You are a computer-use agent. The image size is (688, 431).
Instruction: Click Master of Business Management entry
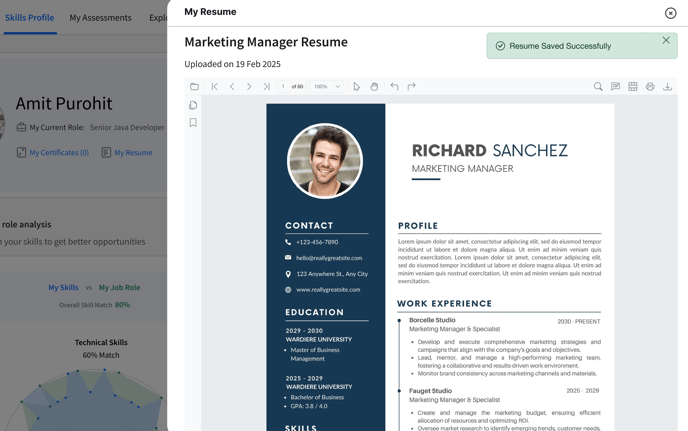[x=315, y=354]
